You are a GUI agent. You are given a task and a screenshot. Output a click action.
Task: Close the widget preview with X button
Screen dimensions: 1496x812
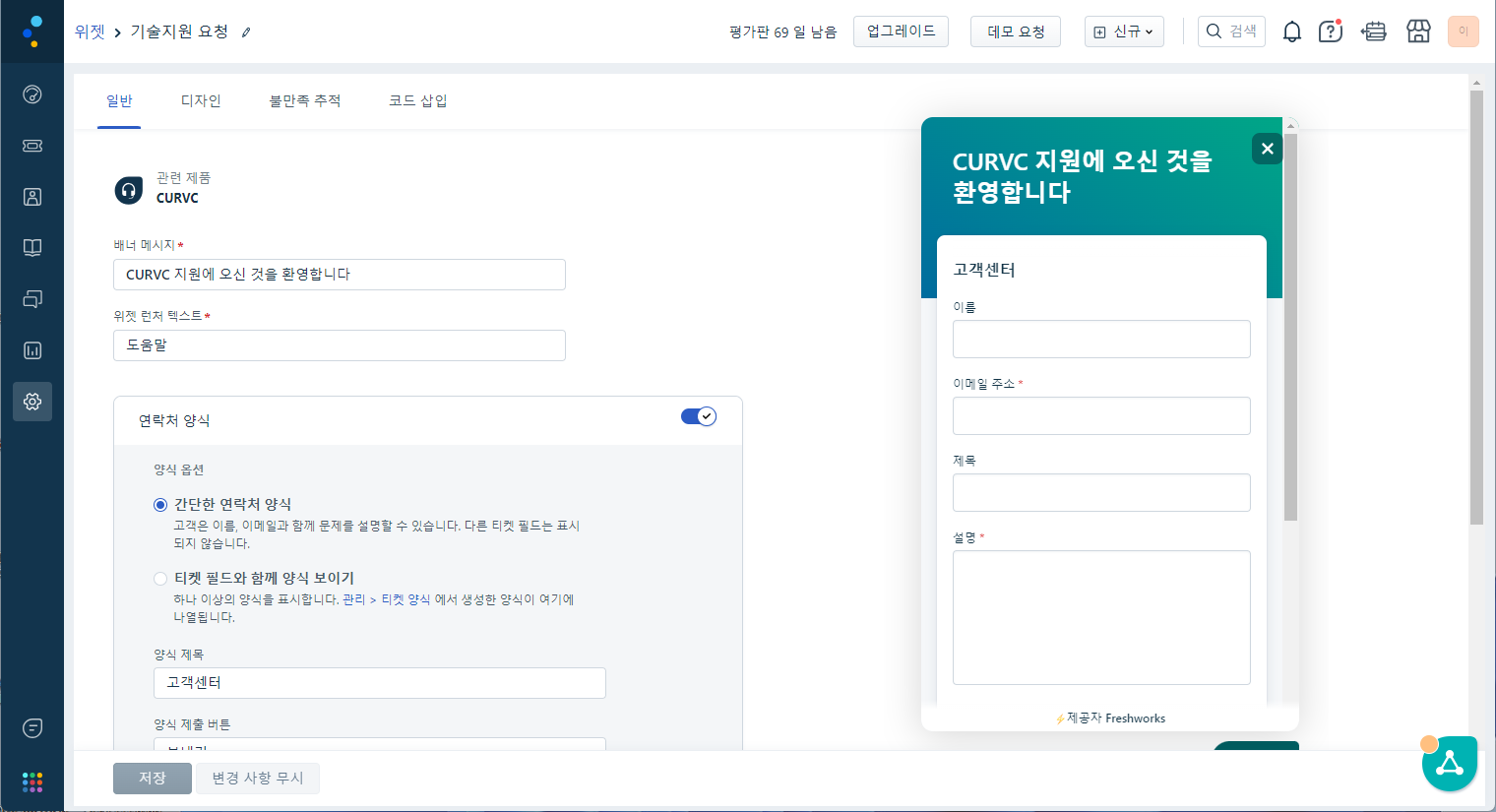1267,149
